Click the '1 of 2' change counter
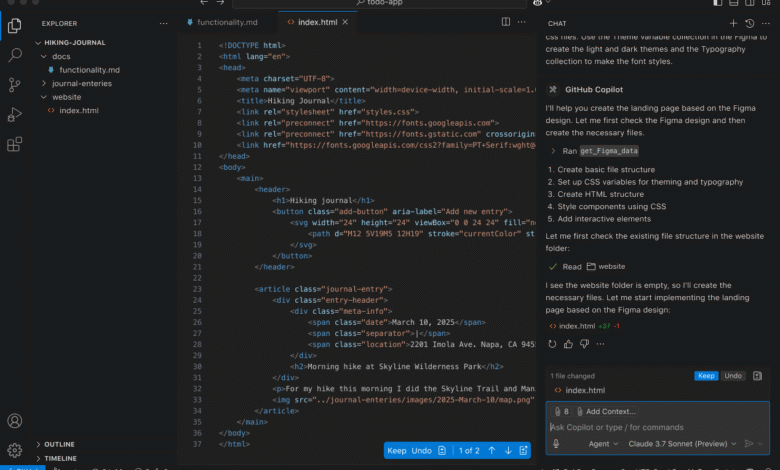The width and height of the screenshot is (780, 470). [x=469, y=450]
